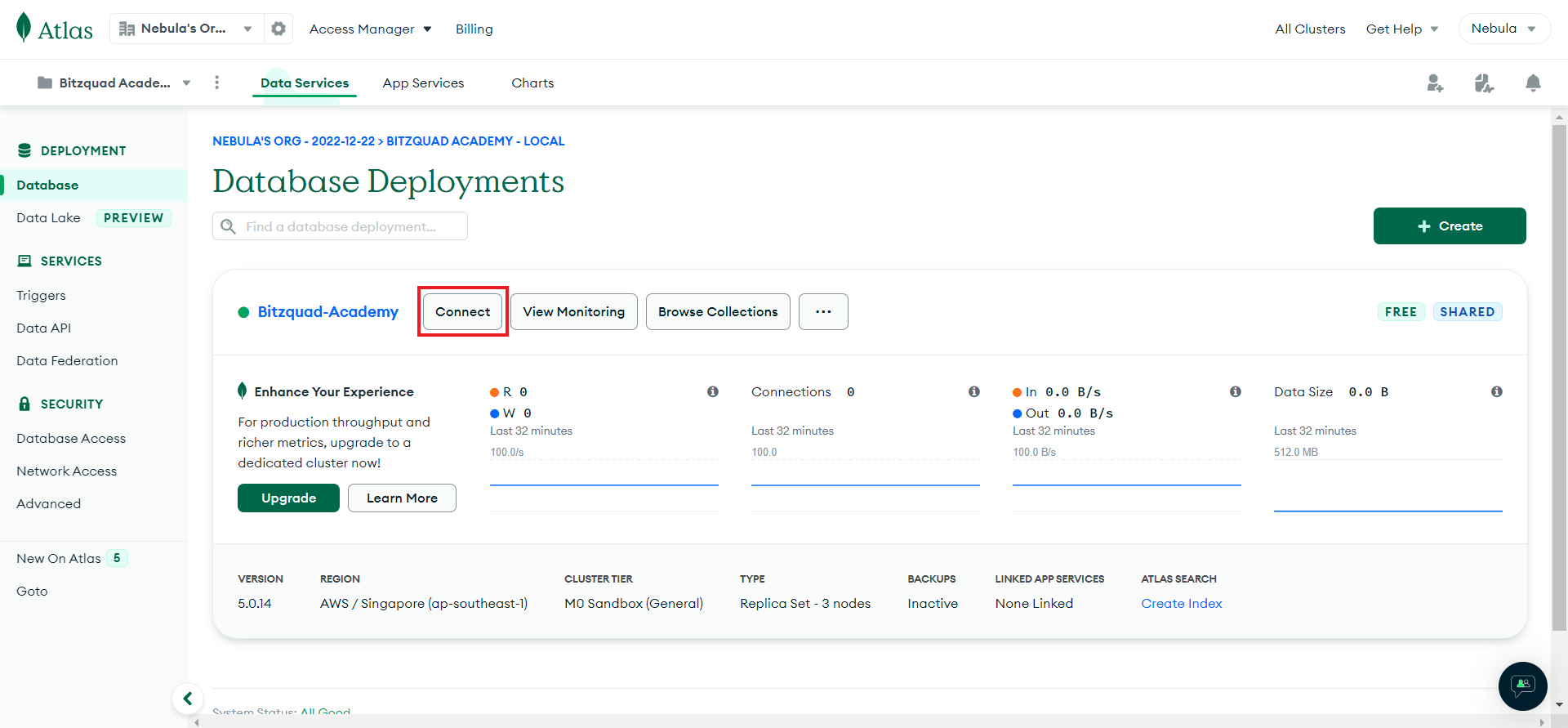Click All Clusters link
Viewport: 1568px width, 728px height.
tap(1310, 29)
